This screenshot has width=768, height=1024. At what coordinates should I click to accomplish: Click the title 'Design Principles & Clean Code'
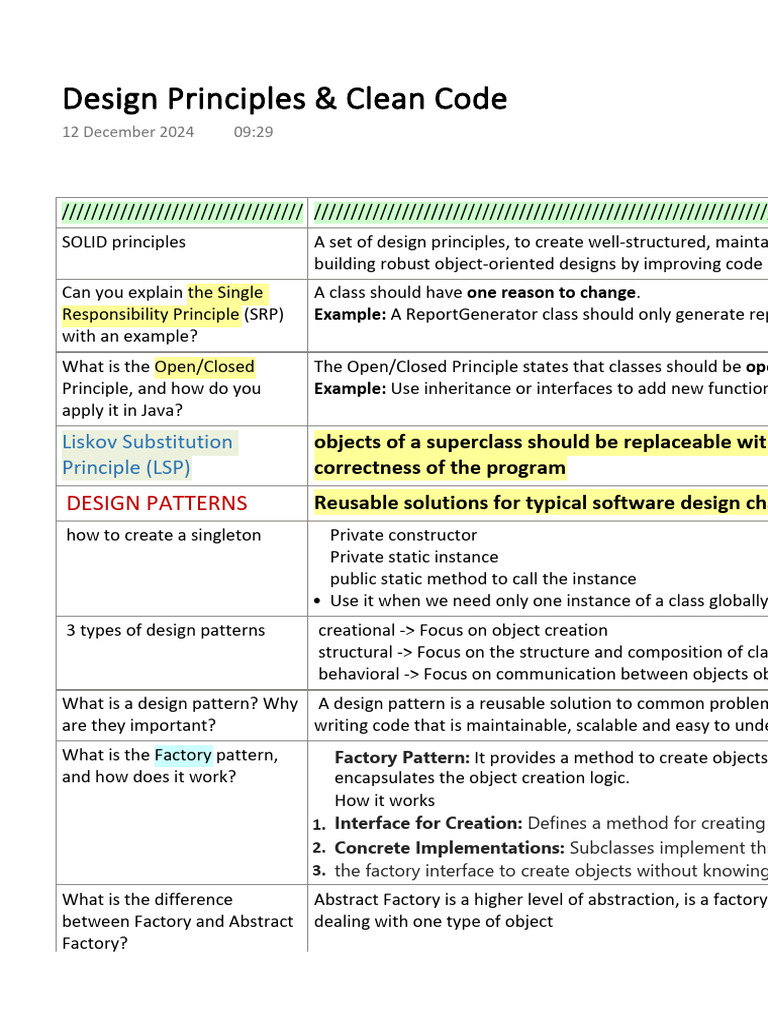284,99
